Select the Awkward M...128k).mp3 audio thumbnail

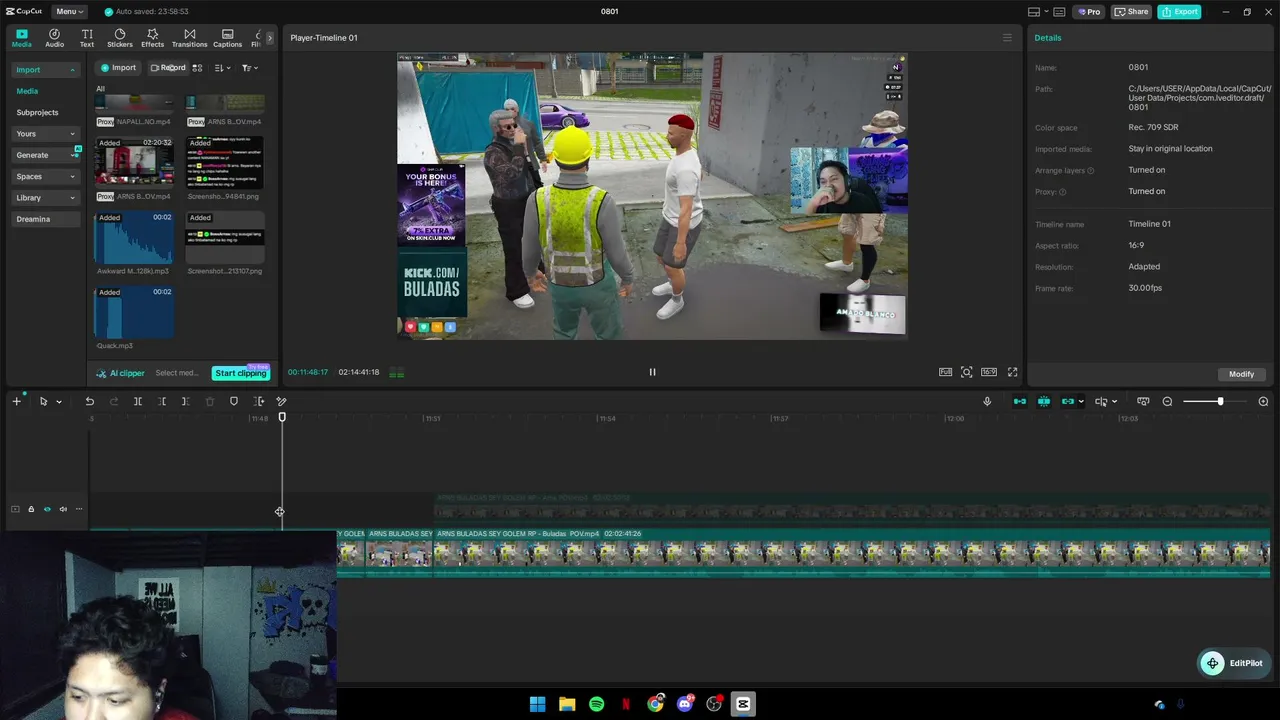click(x=134, y=237)
